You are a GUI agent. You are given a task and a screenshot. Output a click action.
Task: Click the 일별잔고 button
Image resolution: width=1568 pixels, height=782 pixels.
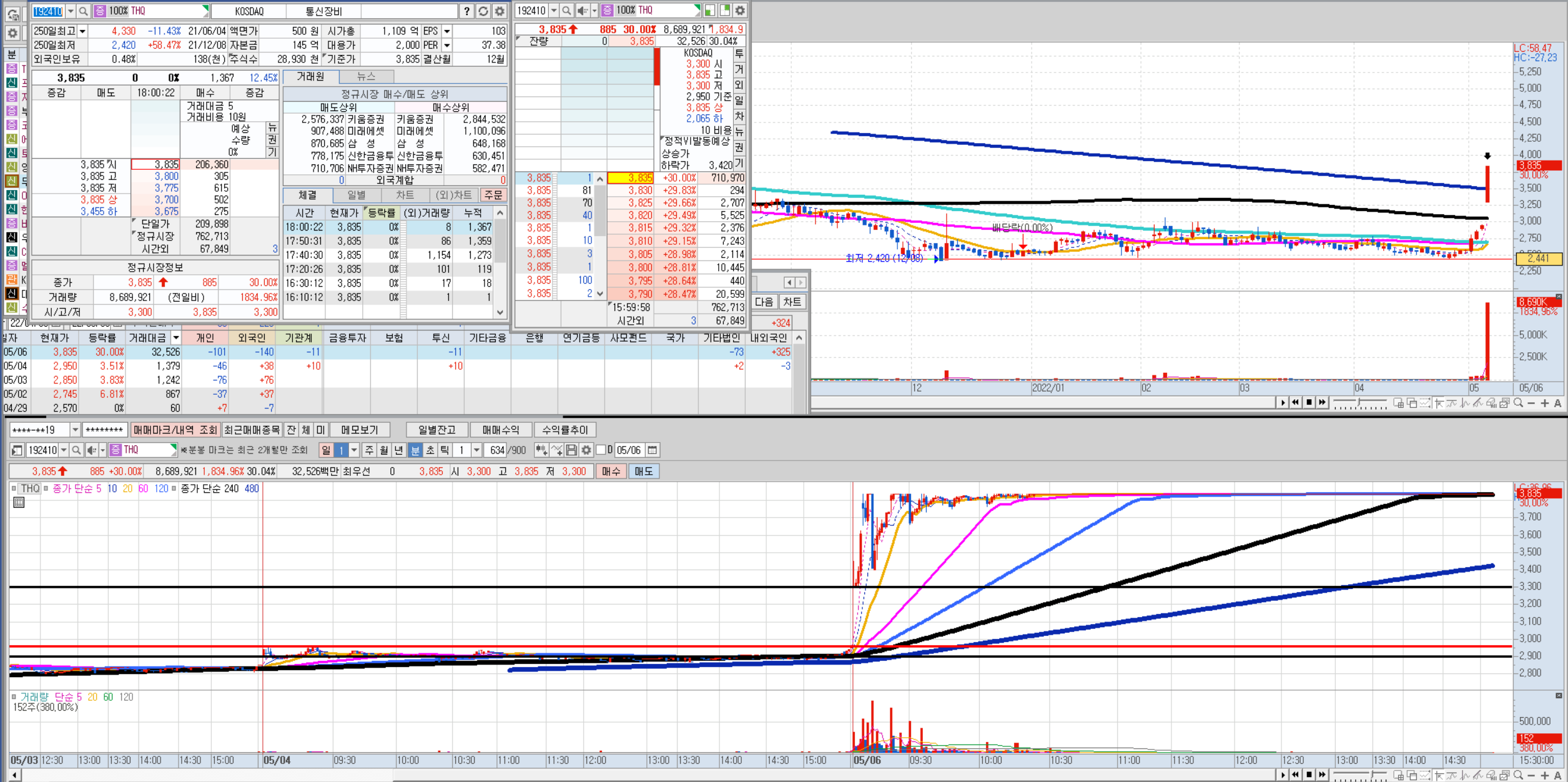pos(436,430)
